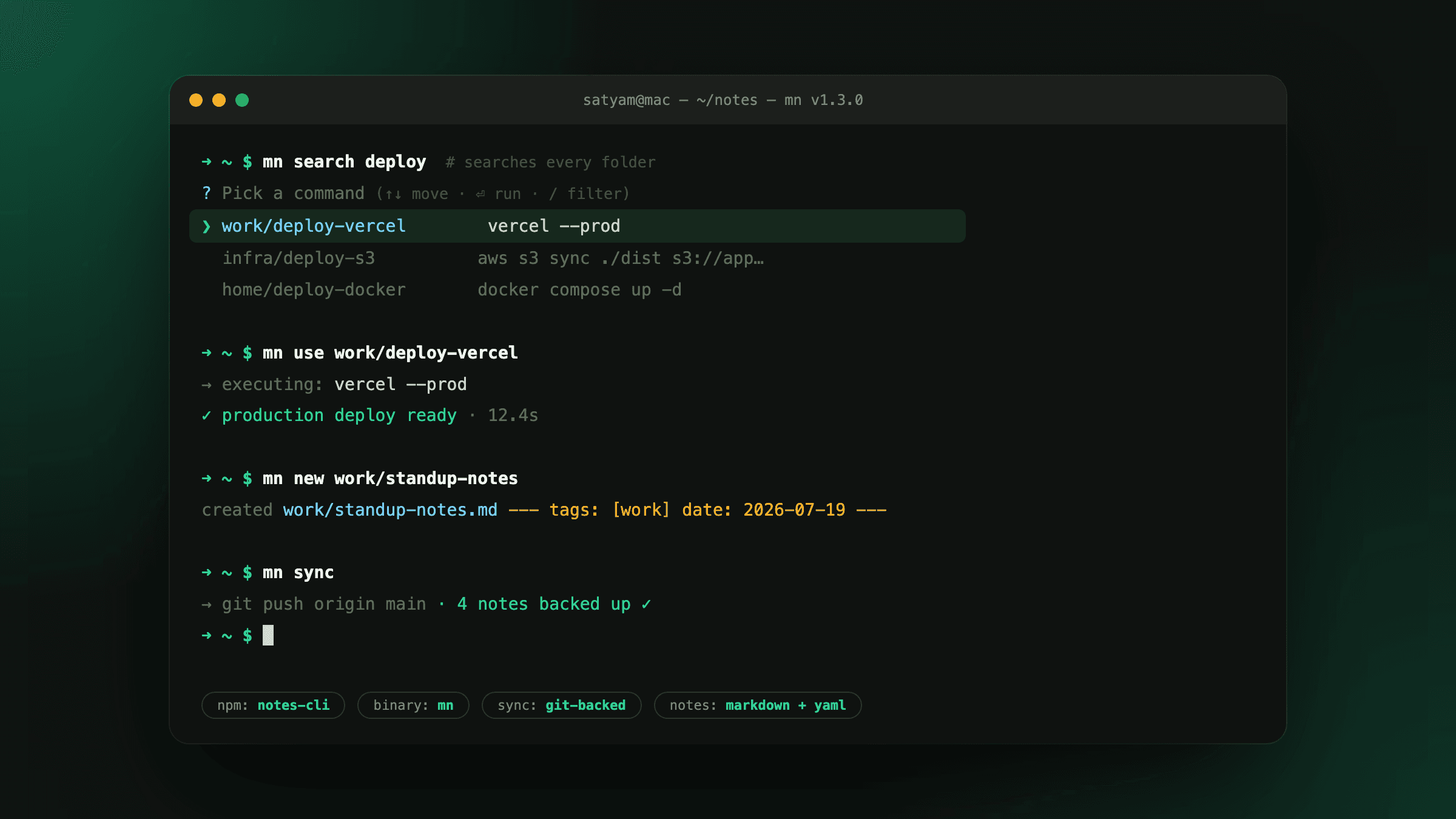Click the command 'mn new work/standup-notes'
1456x819 pixels.
390,479
